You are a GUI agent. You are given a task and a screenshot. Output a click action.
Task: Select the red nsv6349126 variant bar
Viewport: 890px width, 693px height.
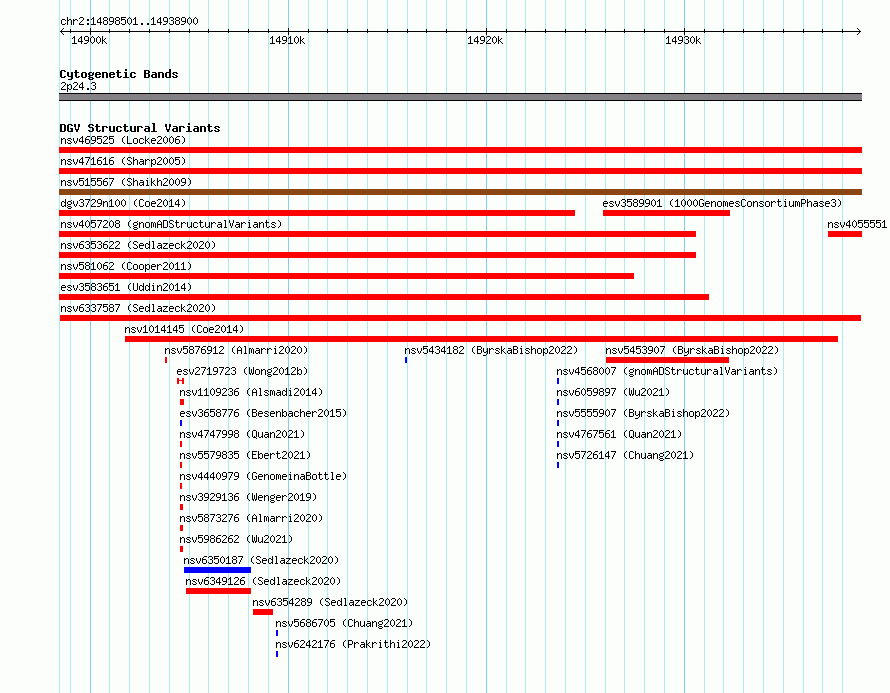pyautogui.click(x=219, y=591)
